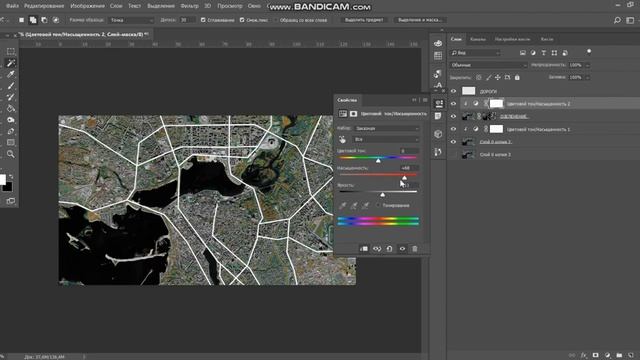The height and width of the screenshot is (360, 640).
Task: Open Sample Size dropdown in options bar
Action: [x=131, y=20]
